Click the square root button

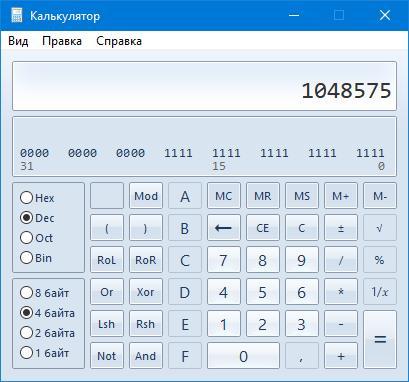pos(380,228)
